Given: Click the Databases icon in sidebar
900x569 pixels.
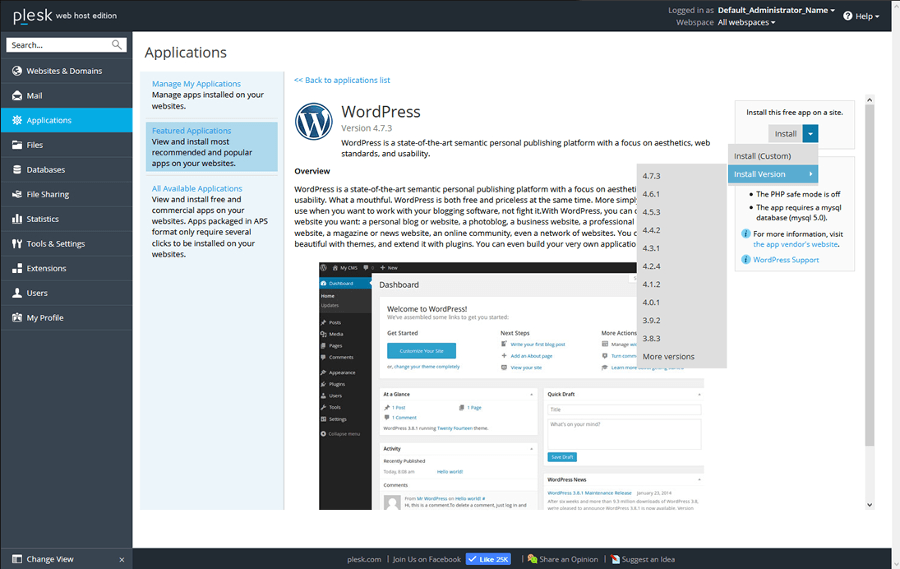Looking at the screenshot, I should [x=17, y=170].
